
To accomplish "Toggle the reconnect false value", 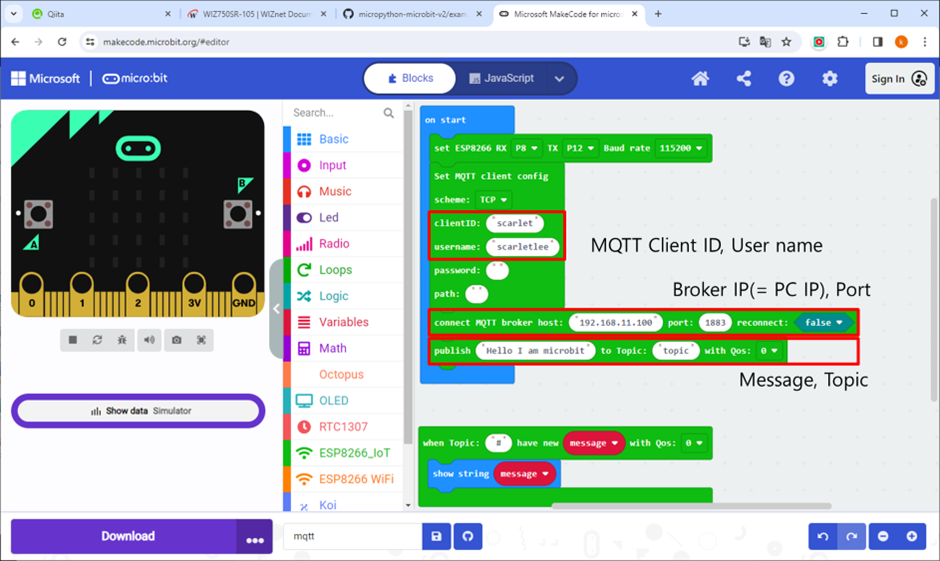I will [824, 323].
